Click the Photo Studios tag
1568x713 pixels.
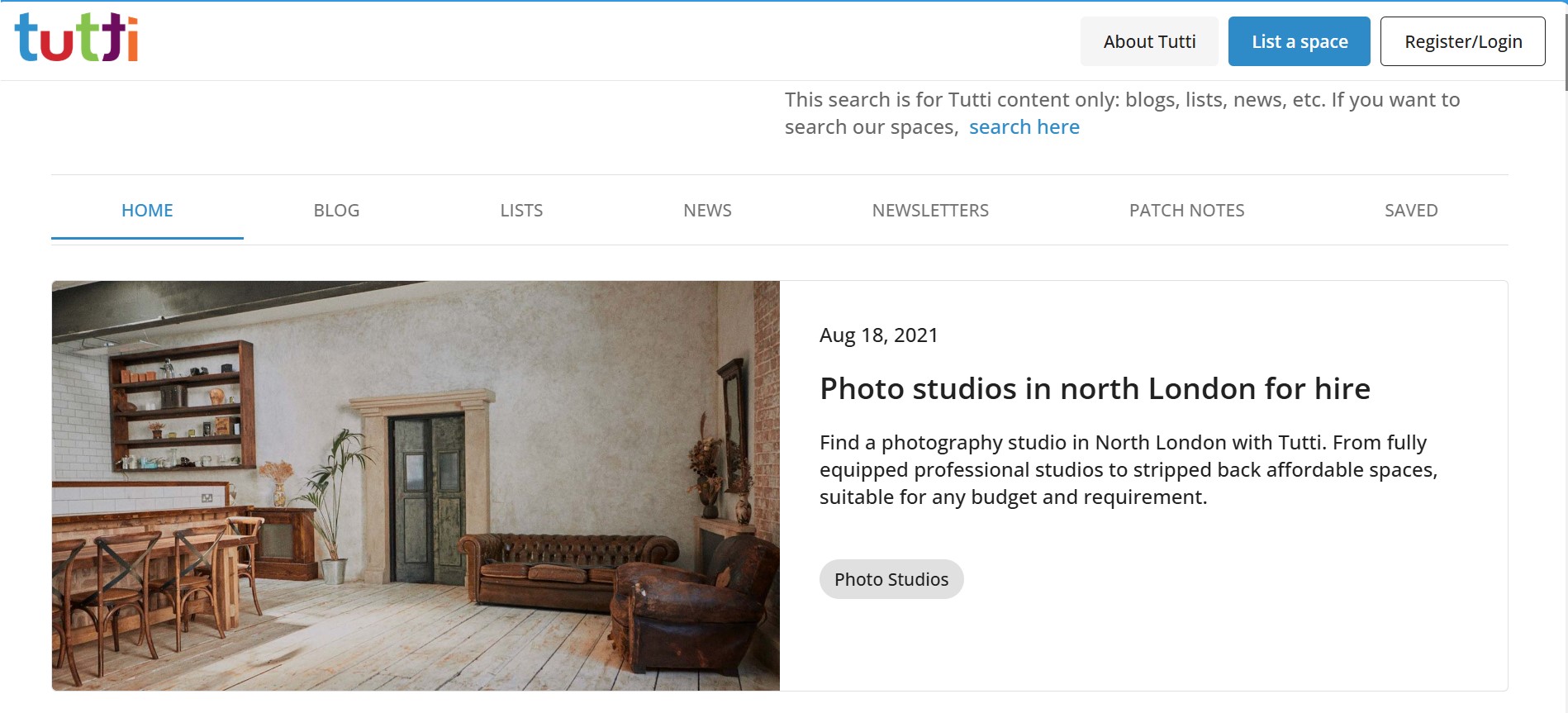tap(891, 579)
